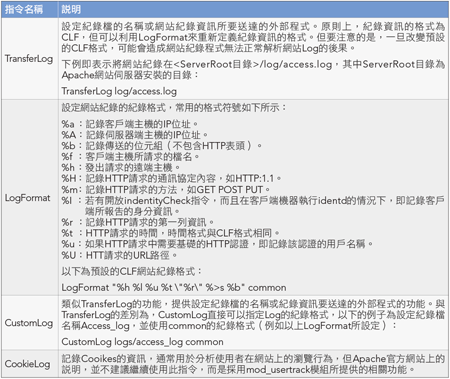Click the line starting '類似TransferLog的功能'
Viewport: 450px width, 379px height.
253,304
